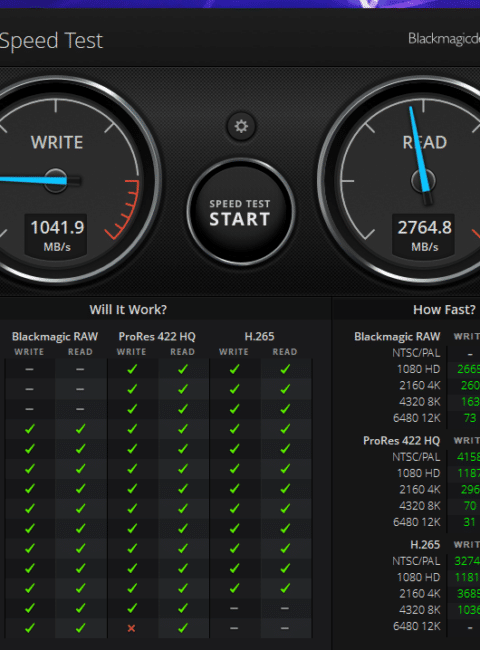480x650 pixels.
Task: Click the green value 73 for Blackmagic RAW 12K
Action: (470, 418)
